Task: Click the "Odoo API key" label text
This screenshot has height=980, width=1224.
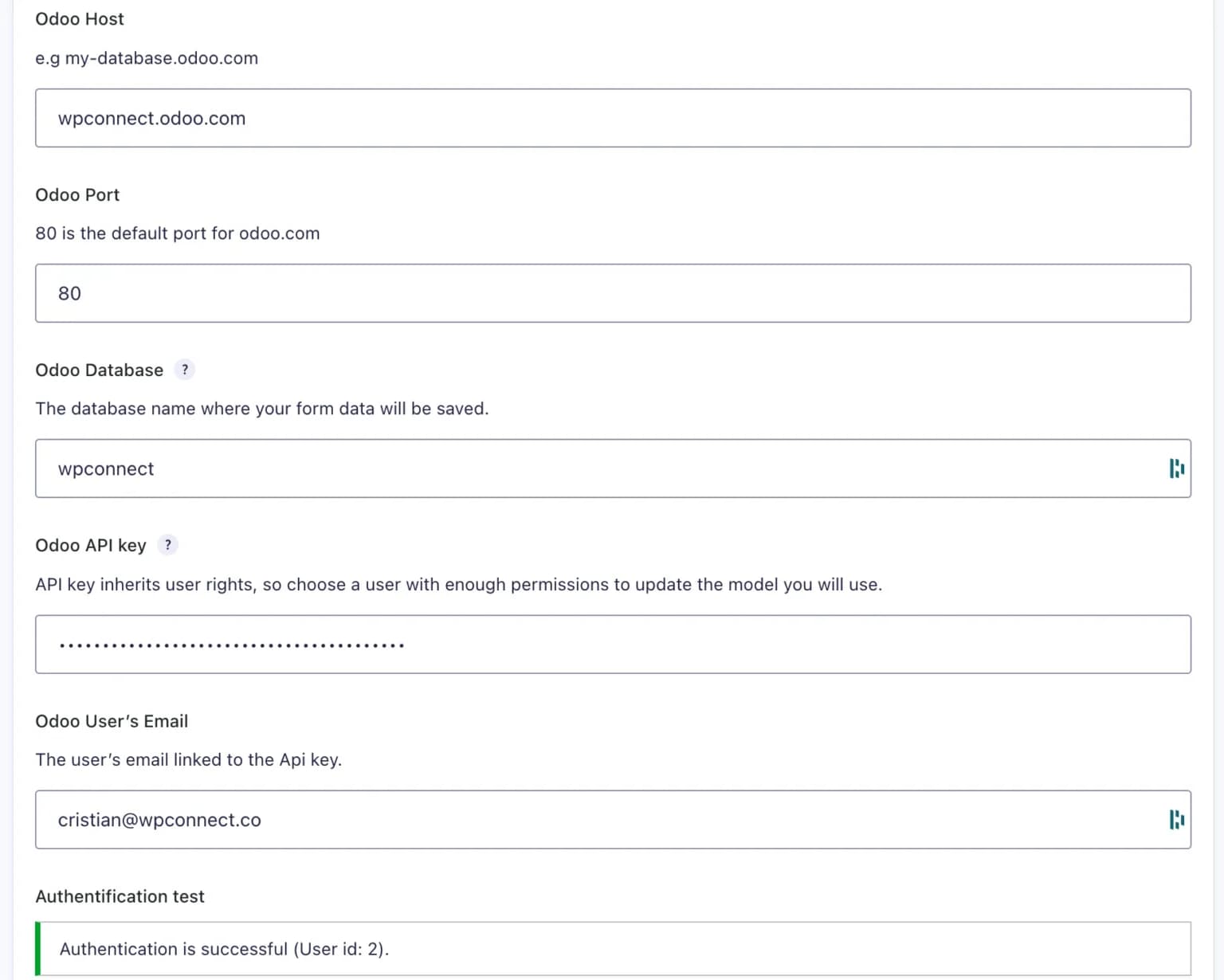Action: (x=91, y=545)
